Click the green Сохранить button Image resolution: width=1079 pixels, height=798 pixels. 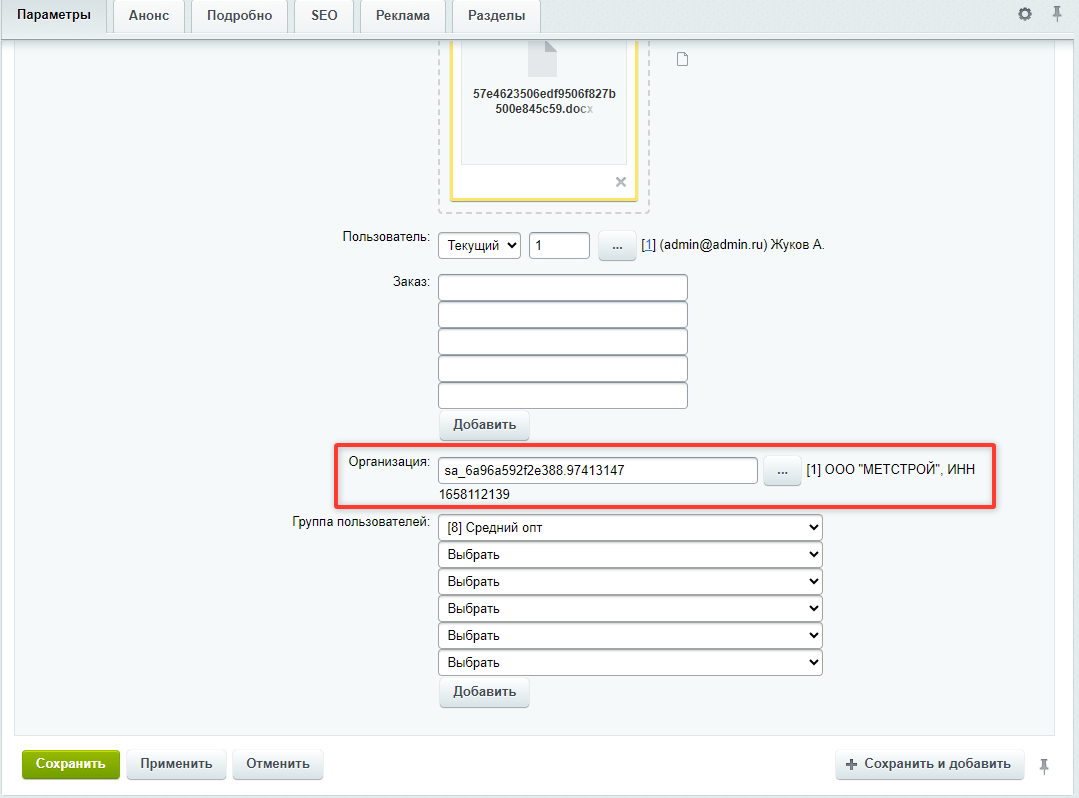tap(71, 764)
